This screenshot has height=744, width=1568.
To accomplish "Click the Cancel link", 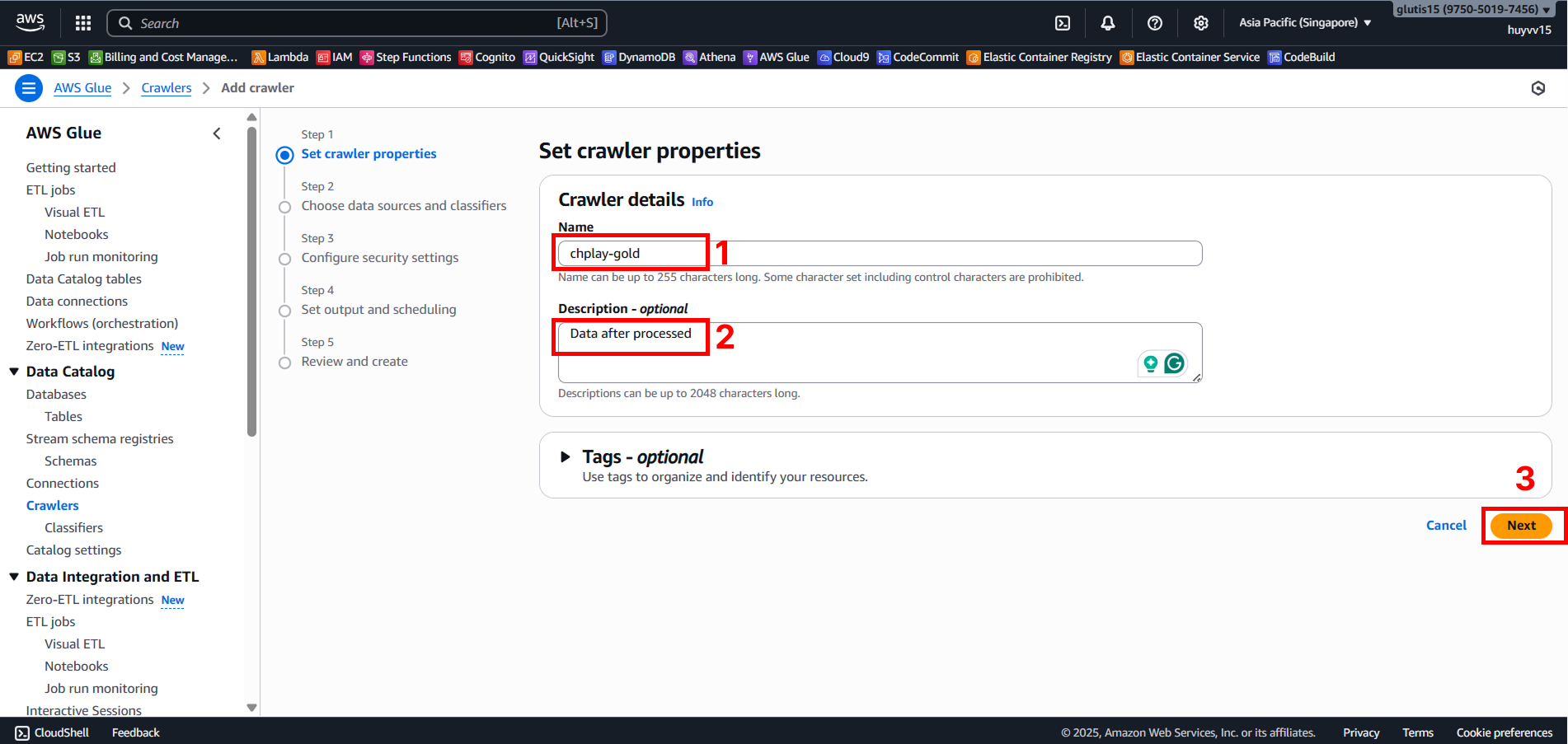I will (1446, 526).
